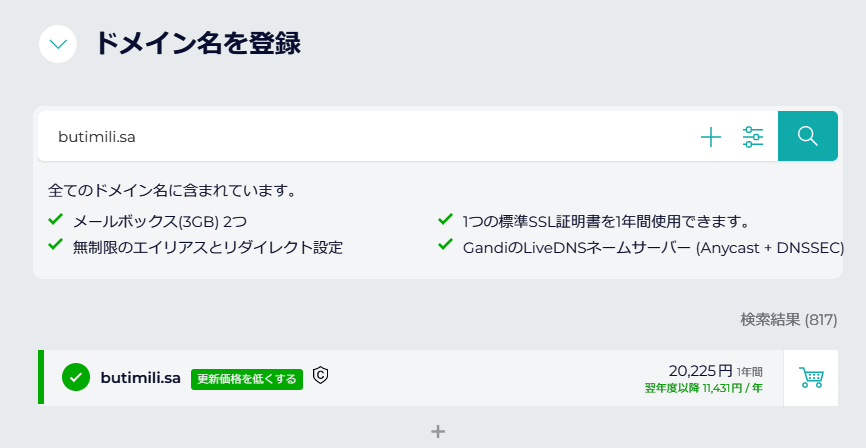Click the 翌年度以降 11,431円/年 renewal price
The width and height of the screenshot is (866, 448).
[x=704, y=388]
